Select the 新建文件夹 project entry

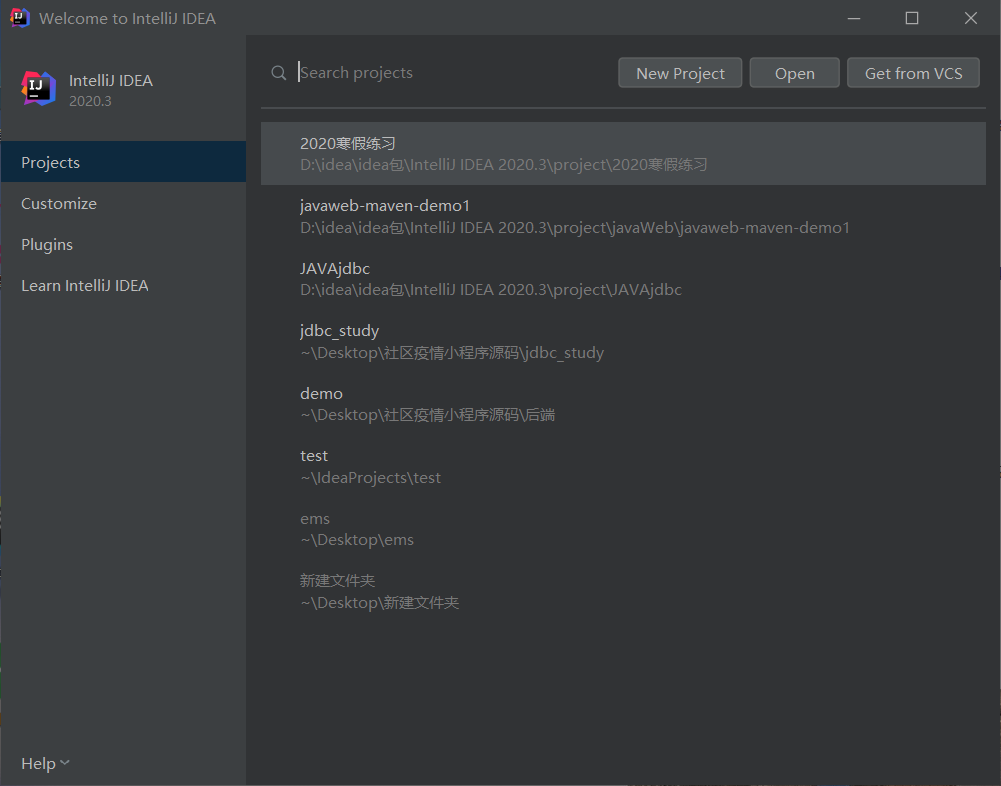[623, 592]
